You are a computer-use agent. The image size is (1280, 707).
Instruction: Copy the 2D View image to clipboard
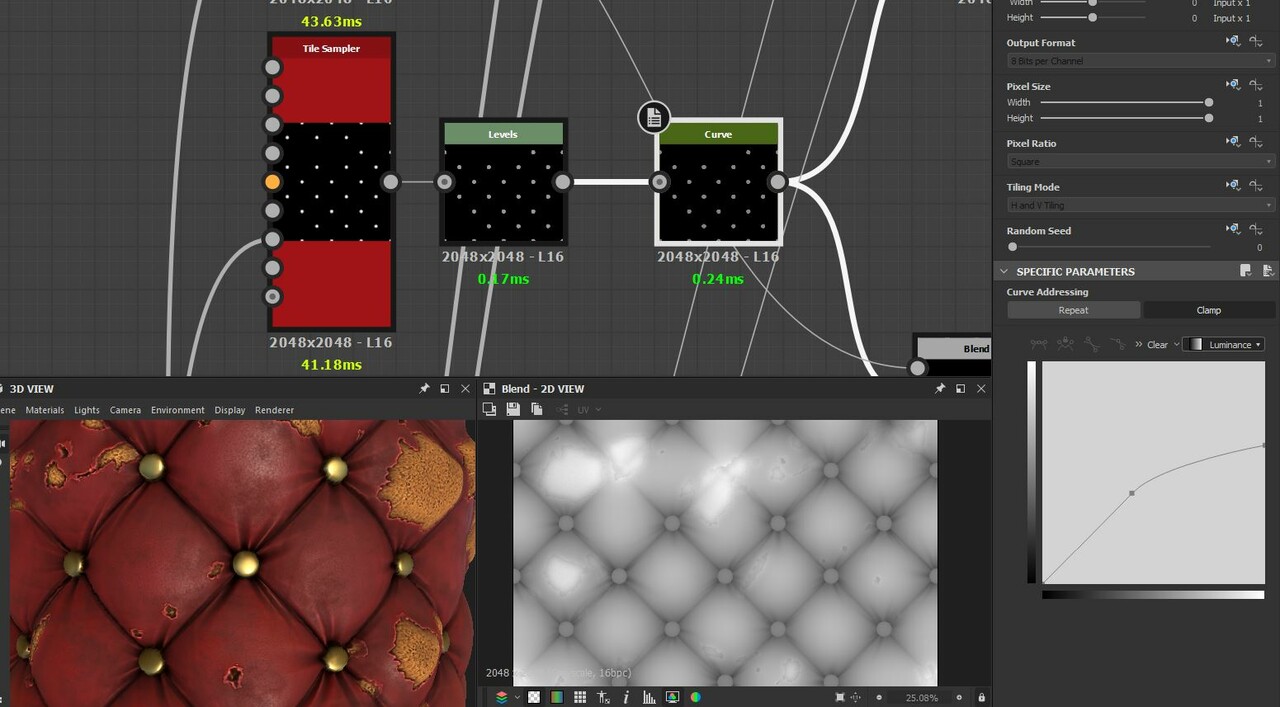[x=536, y=409]
